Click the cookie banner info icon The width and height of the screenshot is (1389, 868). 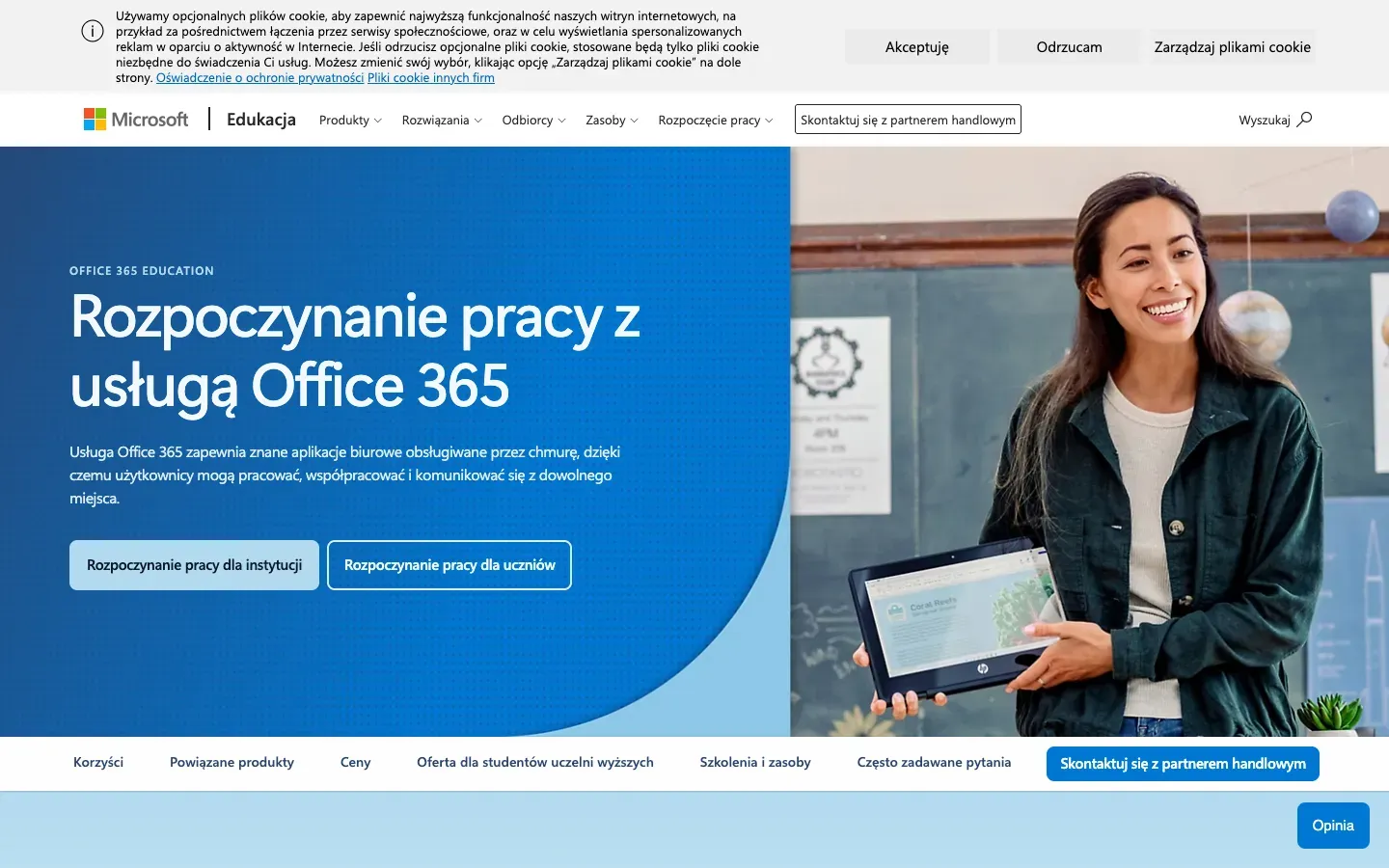pos(93,31)
